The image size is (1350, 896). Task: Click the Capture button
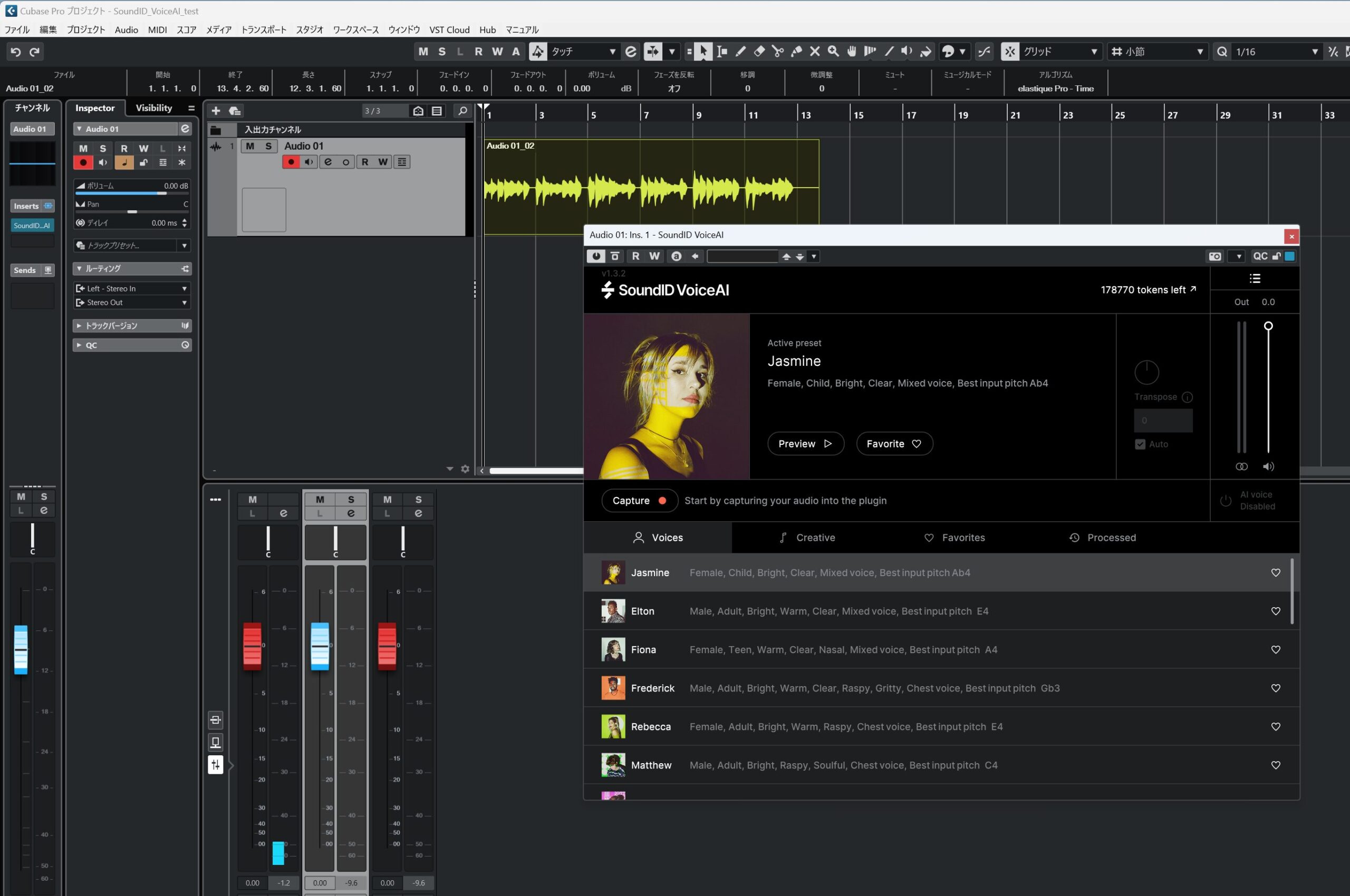[x=639, y=501]
